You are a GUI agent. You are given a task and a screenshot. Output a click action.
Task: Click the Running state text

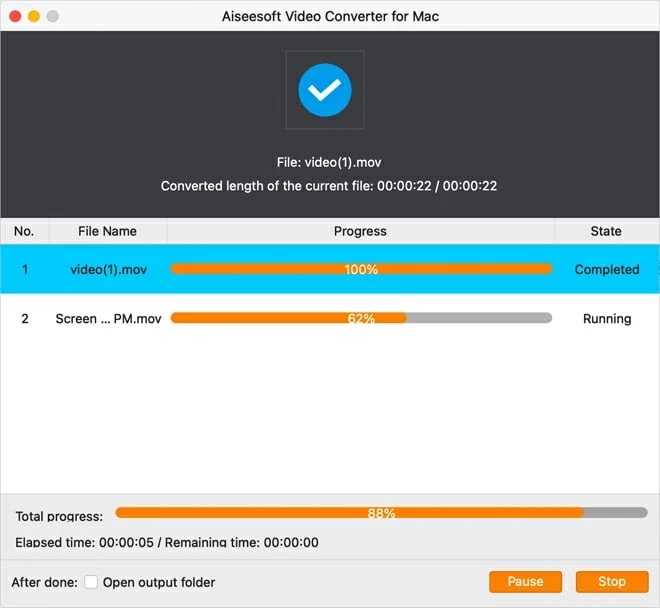click(x=607, y=319)
